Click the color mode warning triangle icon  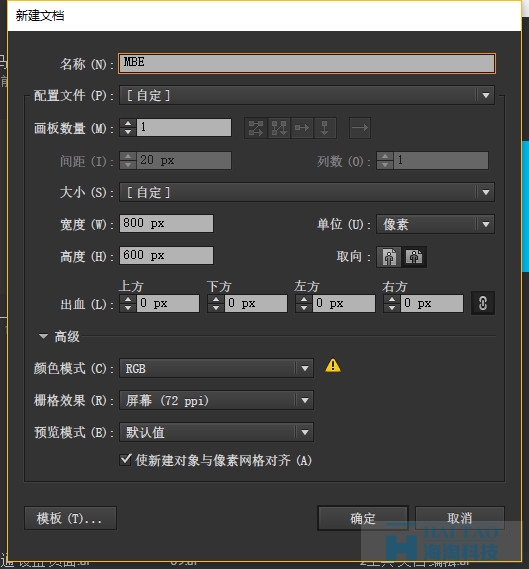pos(333,366)
